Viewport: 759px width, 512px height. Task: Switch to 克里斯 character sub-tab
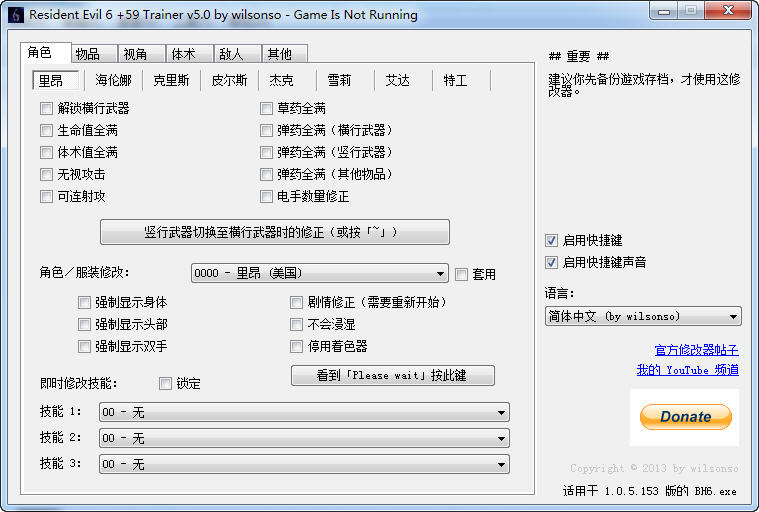(x=171, y=80)
